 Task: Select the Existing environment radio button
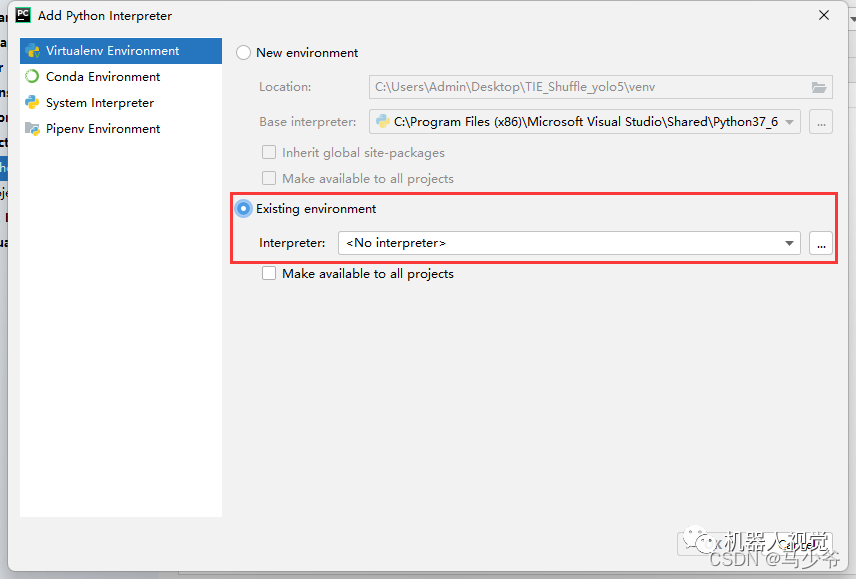pos(243,208)
